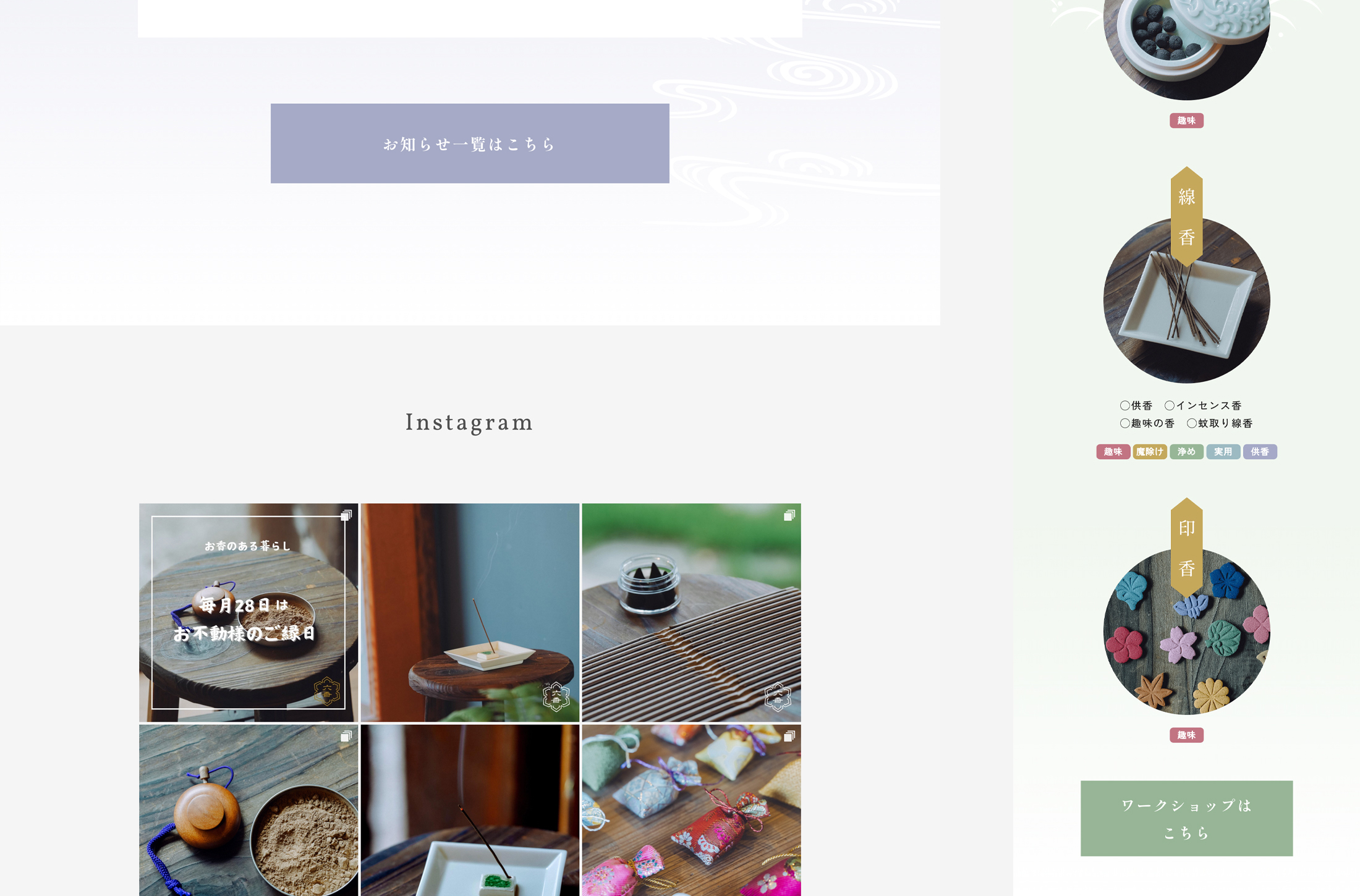Click the お知らせ一覧はこちら button
Screen dimensions: 1360x896
[x=470, y=143]
